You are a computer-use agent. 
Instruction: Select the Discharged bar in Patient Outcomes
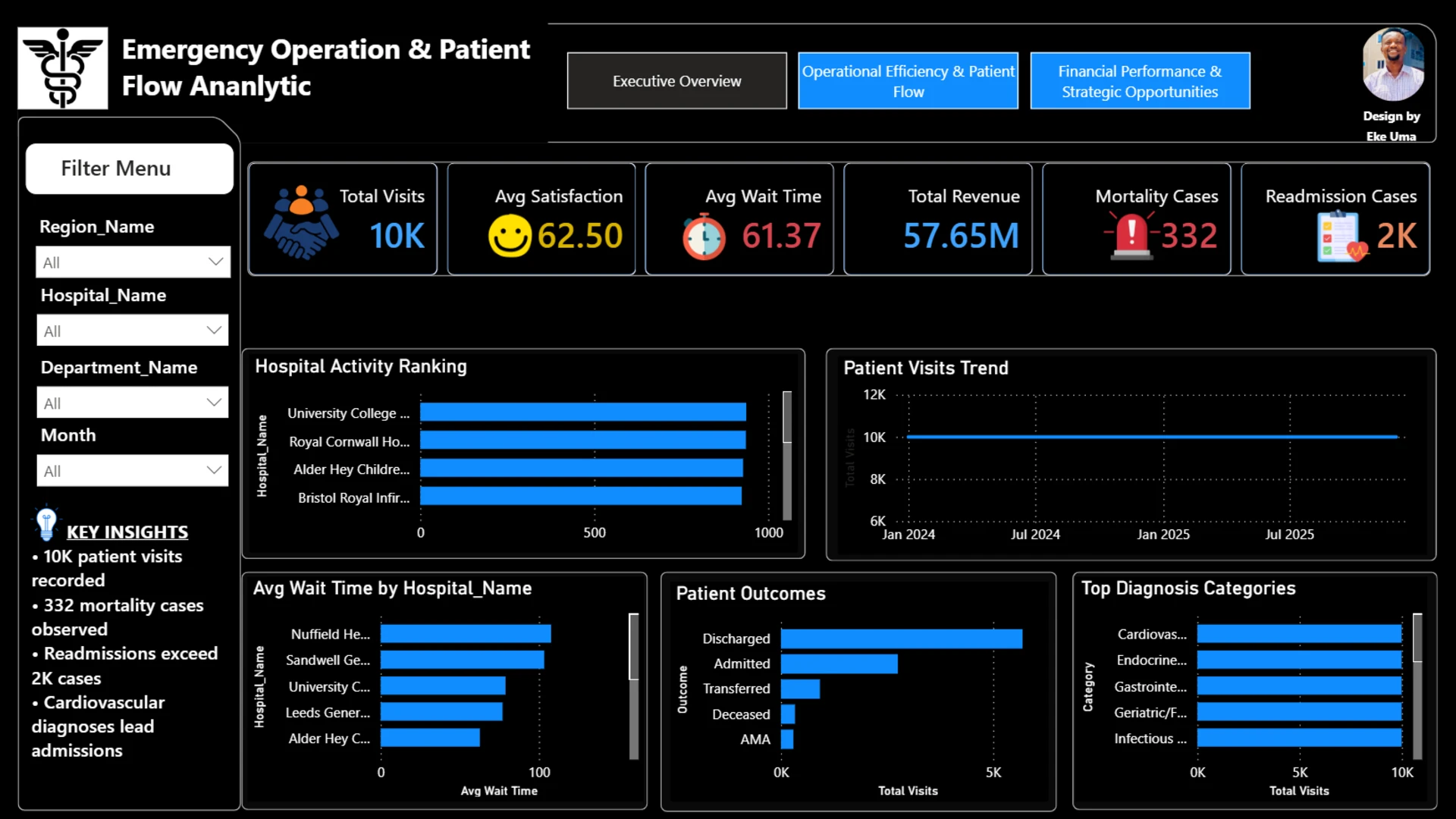click(902, 639)
